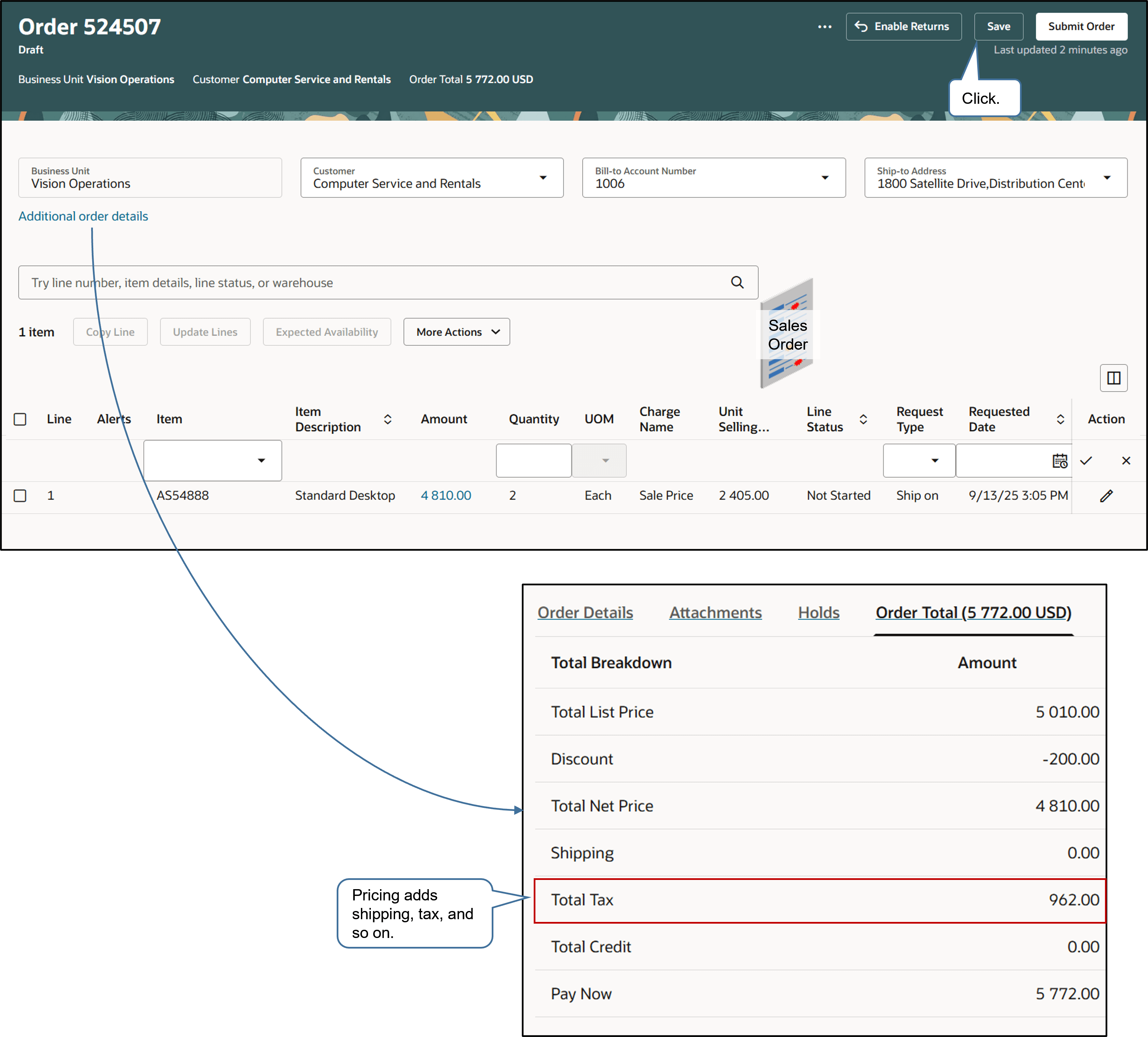This screenshot has width=1148, height=1037.
Task: Open the requested date calendar picker
Action: click(x=1059, y=461)
